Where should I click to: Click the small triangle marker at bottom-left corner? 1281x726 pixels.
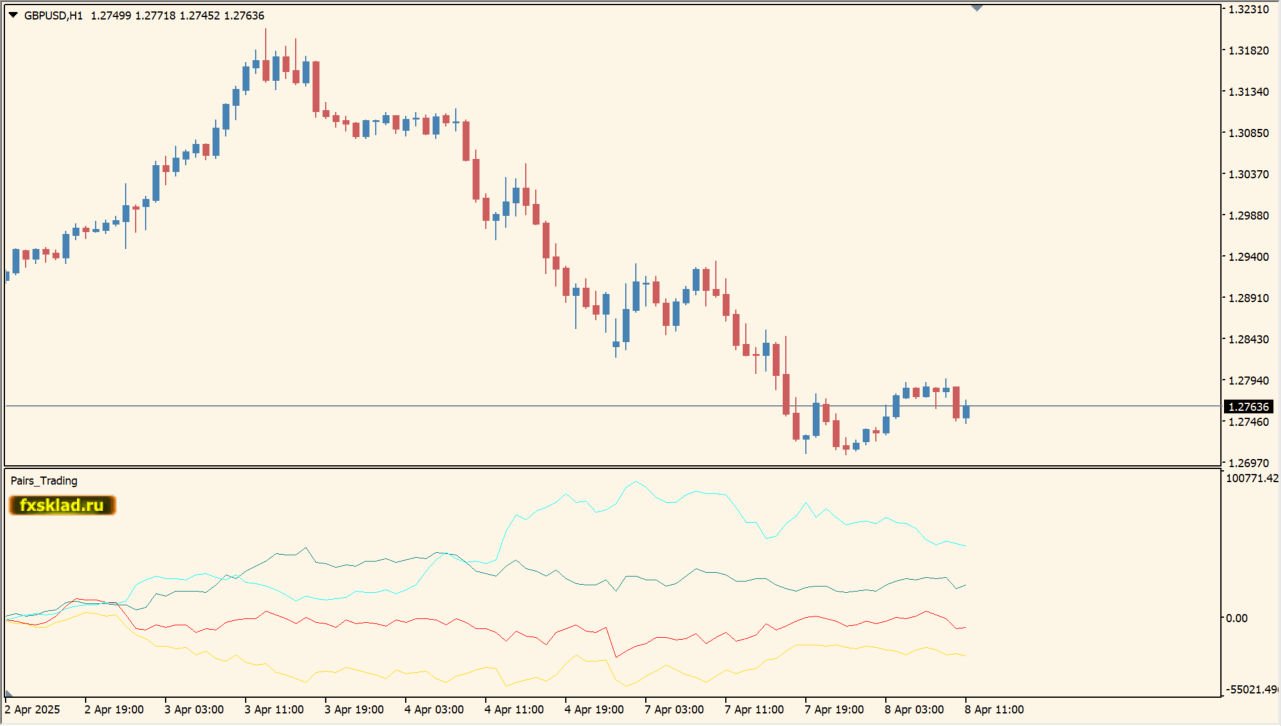tap(9, 693)
